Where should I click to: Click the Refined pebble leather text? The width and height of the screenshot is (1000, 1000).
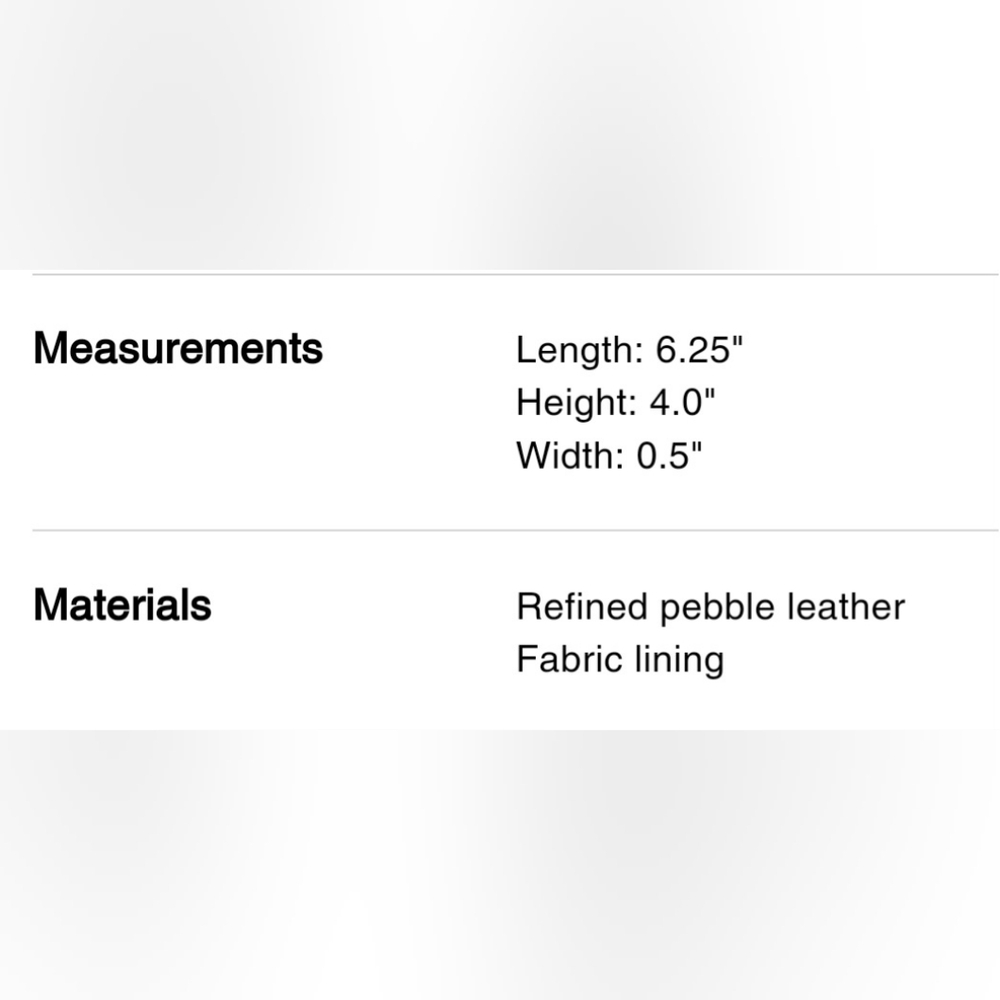coord(710,607)
